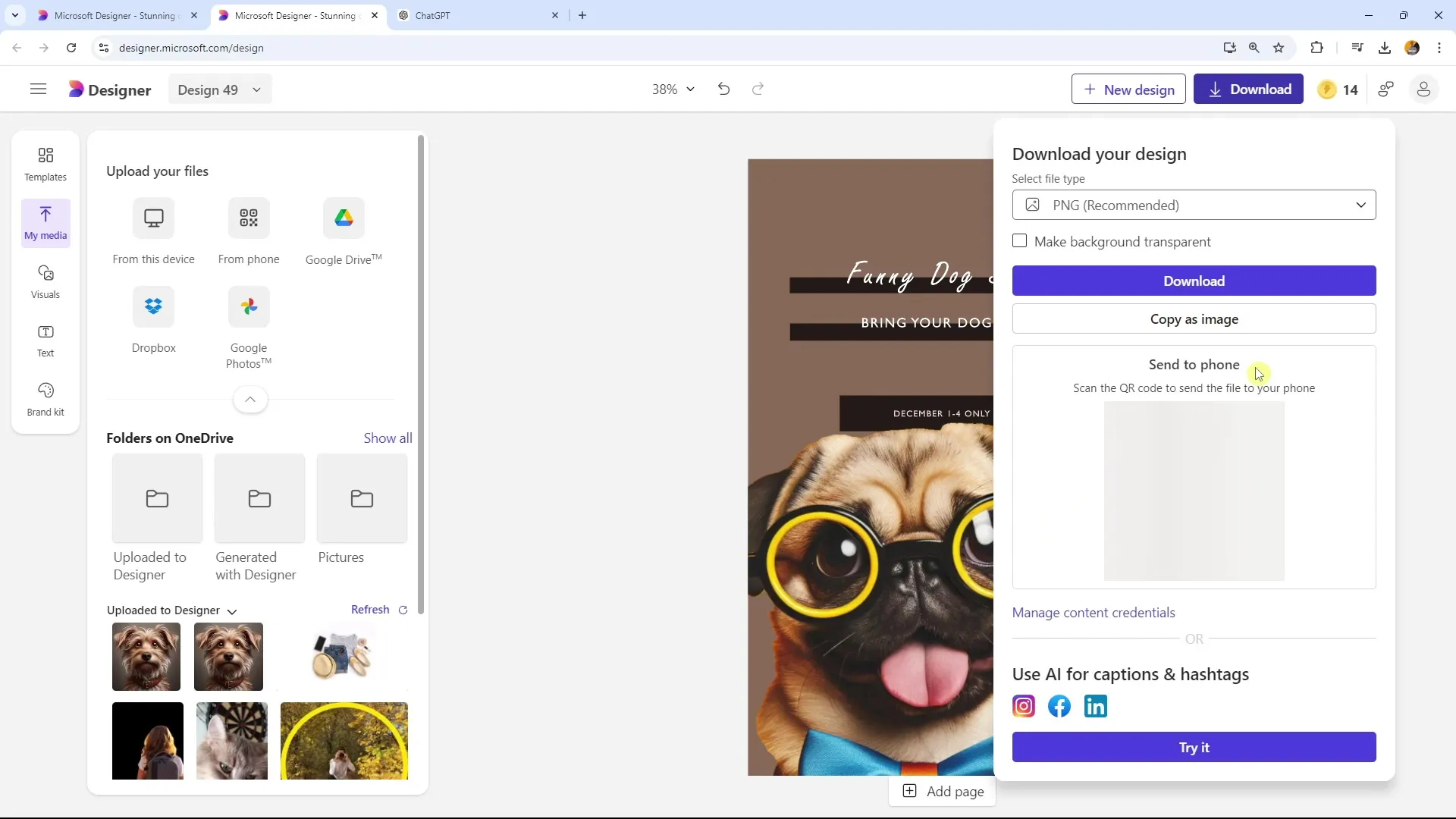1456x819 pixels.
Task: Click the purple Download button in panel
Action: click(1194, 281)
